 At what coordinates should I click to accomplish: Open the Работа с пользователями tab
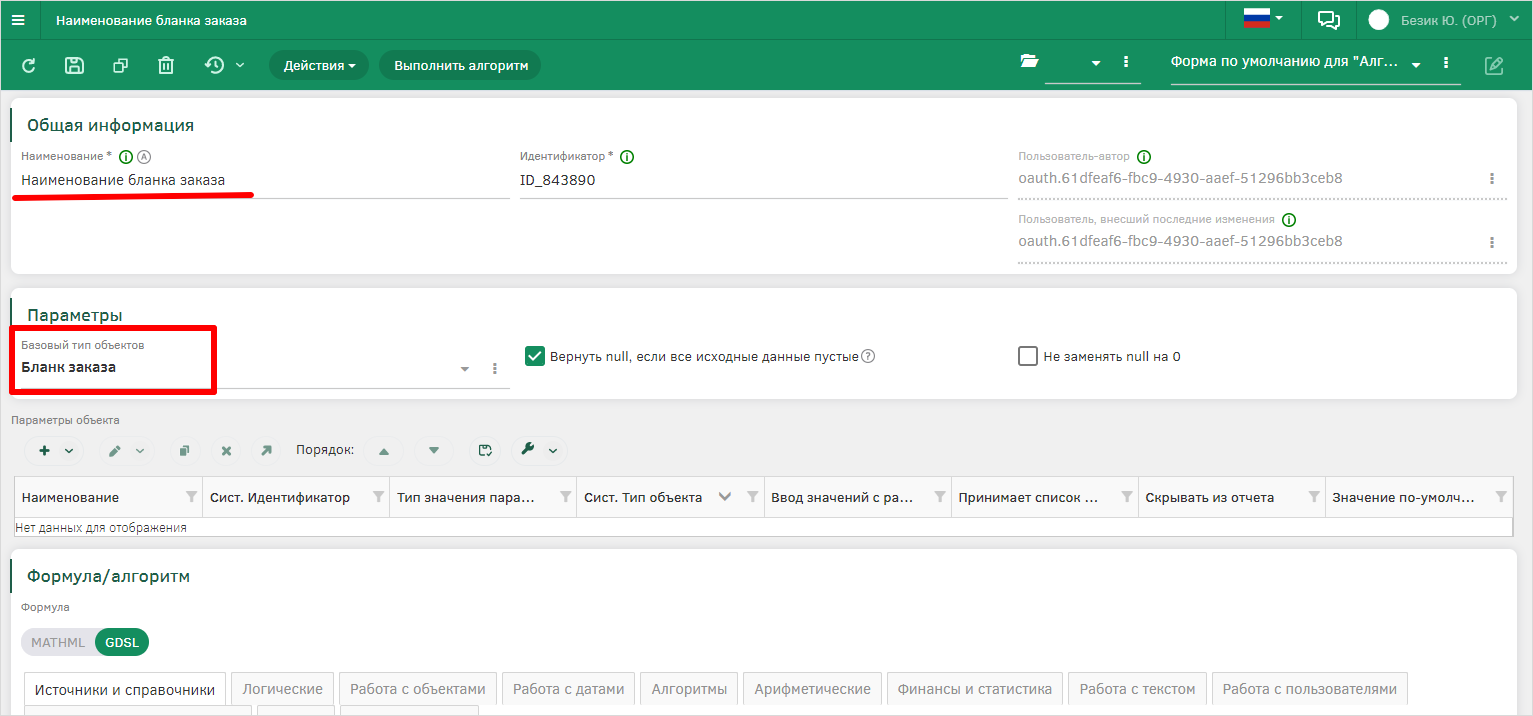(x=1309, y=689)
